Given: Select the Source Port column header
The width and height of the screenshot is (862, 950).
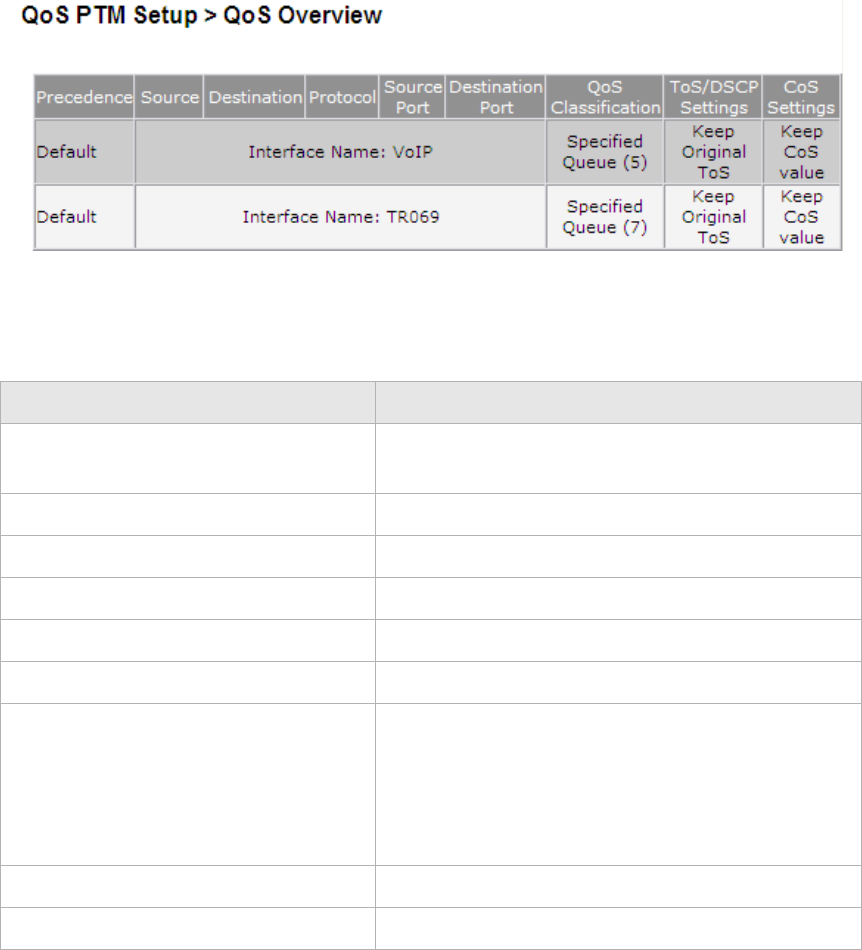Looking at the screenshot, I should tap(413, 97).
